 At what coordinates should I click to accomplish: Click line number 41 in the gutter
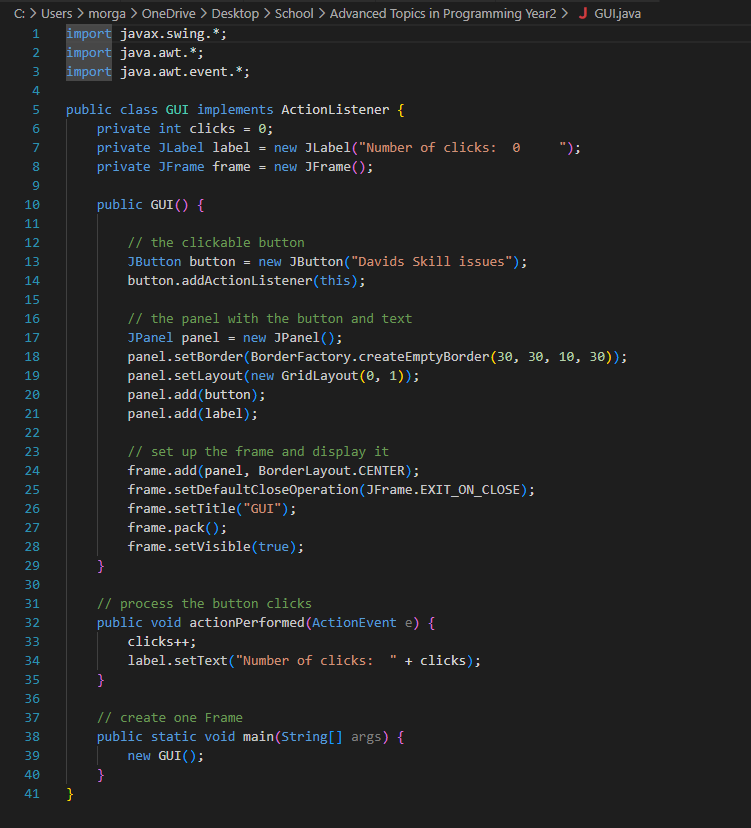32,794
